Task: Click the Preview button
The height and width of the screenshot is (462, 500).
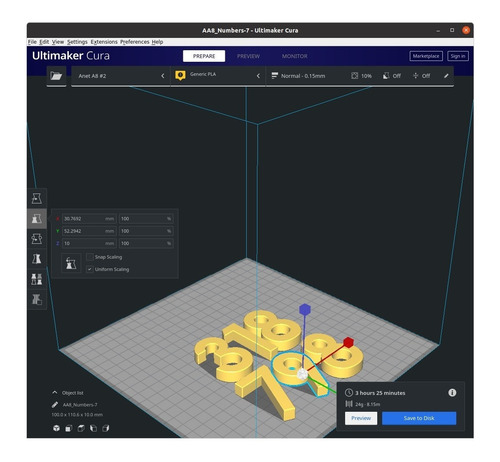Action: [361, 418]
